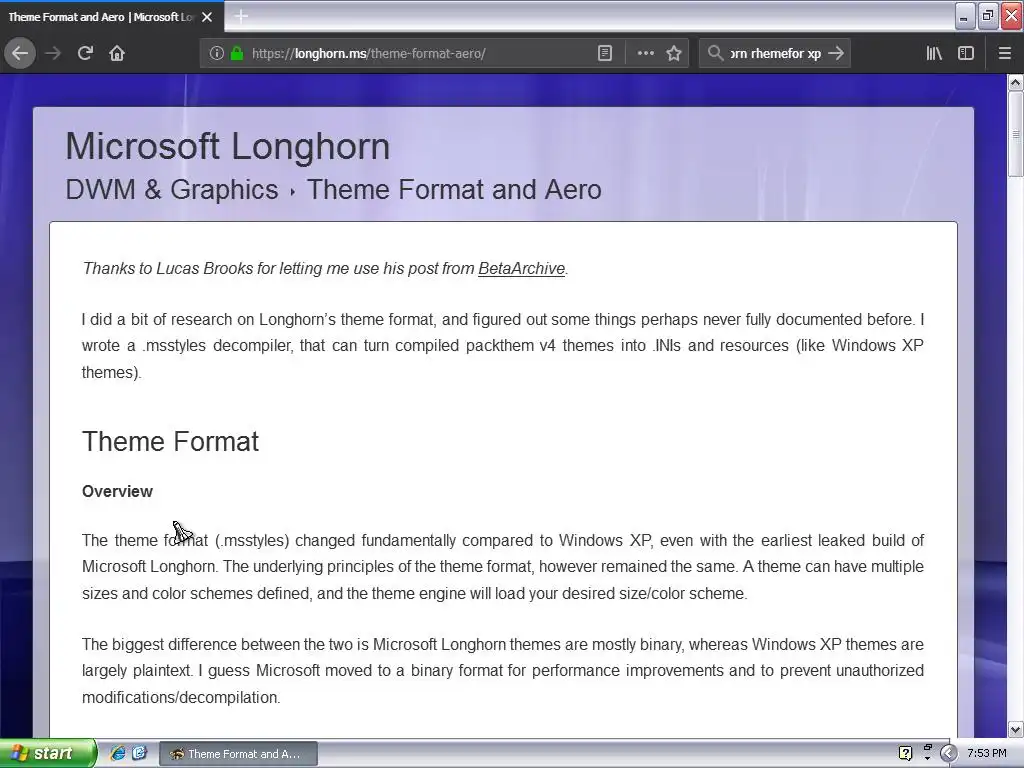This screenshot has width=1024, height=768.
Task: Open the DWM & Graphics breadcrumb
Action: pos(172,189)
